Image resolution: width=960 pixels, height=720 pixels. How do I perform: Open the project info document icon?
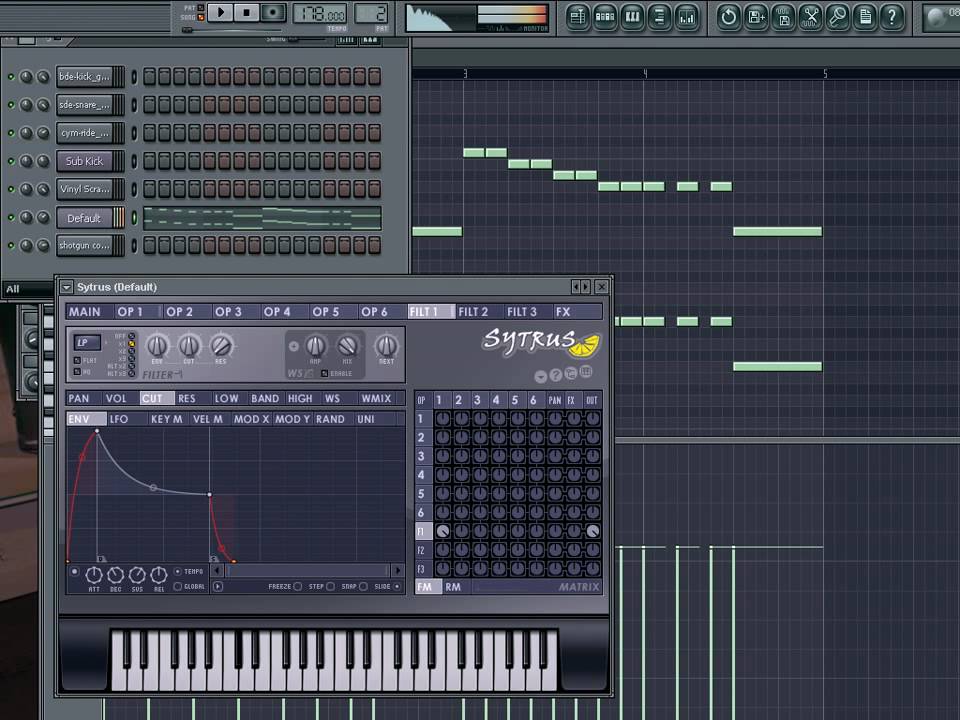click(x=865, y=17)
